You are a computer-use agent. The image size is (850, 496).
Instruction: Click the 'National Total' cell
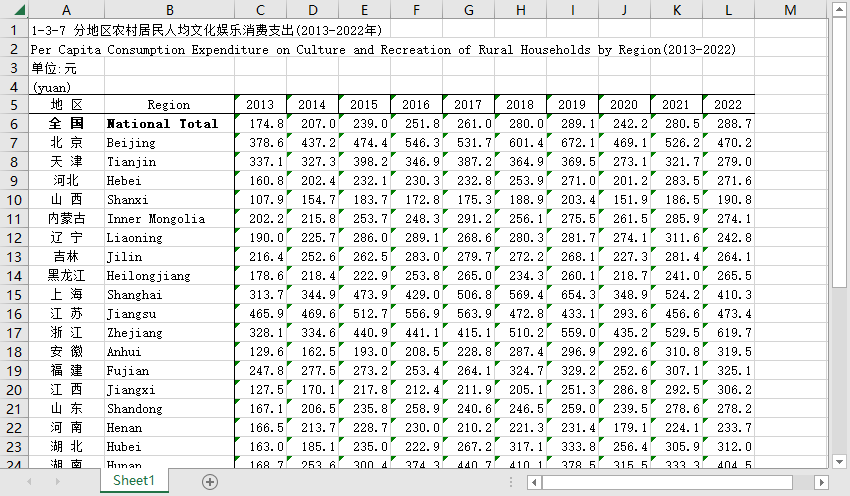tap(169, 124)
